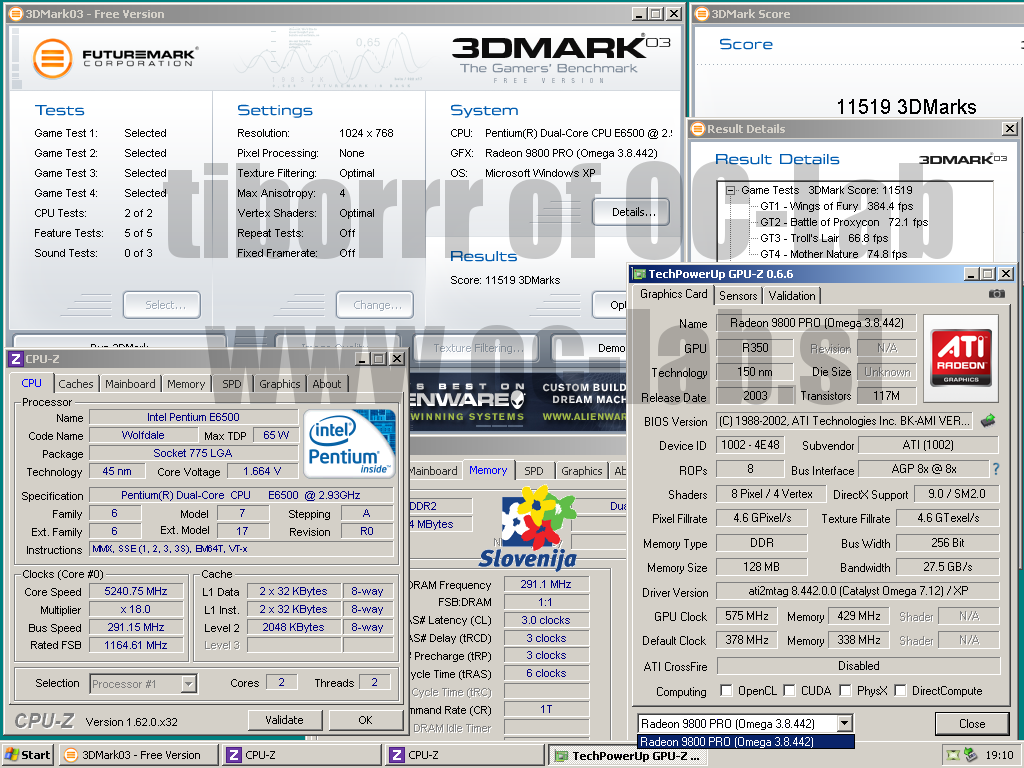Click the CPU-Z title bar Z icon
The image size is (1024, 768).
tap(16, 359)
